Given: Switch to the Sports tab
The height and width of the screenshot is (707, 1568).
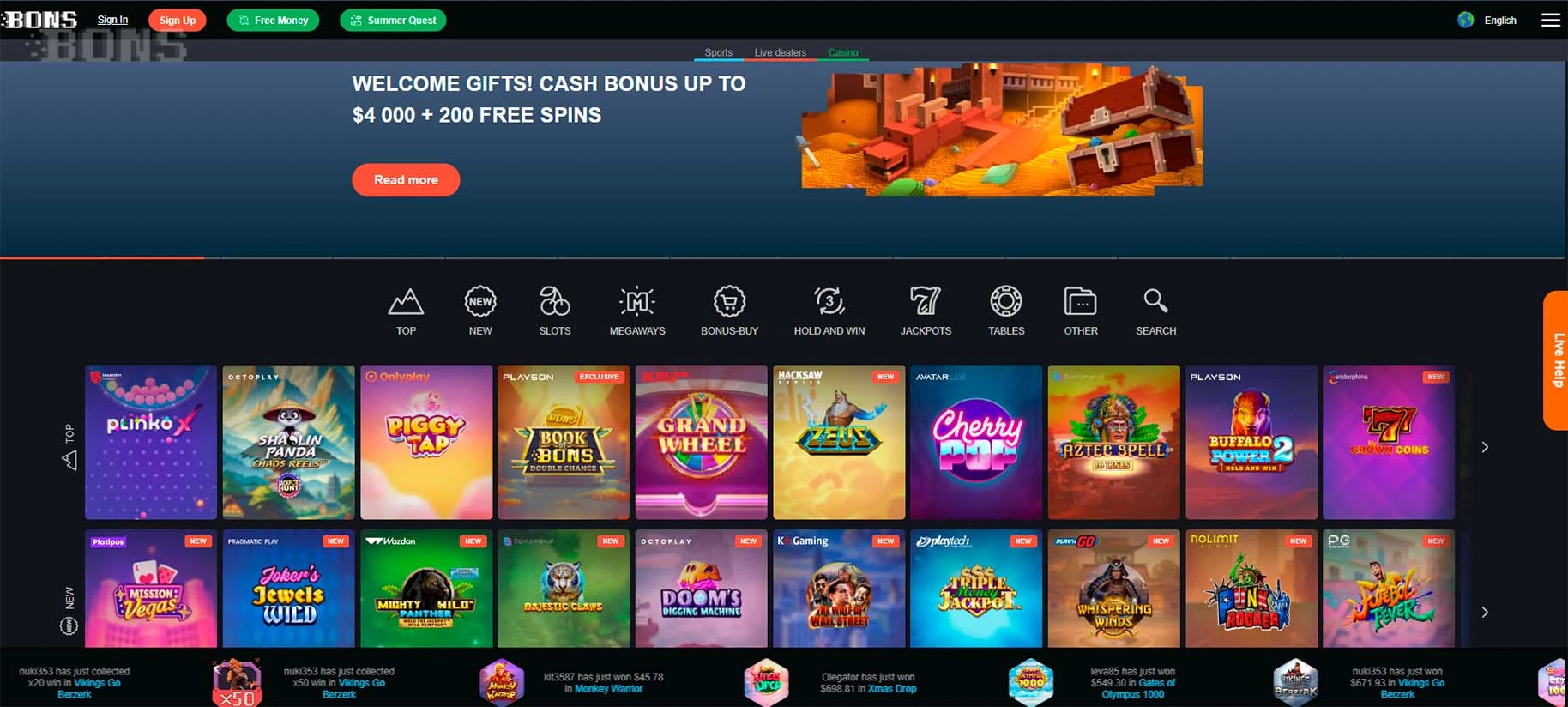Looking at the screenshot, I should pos(718,52).
